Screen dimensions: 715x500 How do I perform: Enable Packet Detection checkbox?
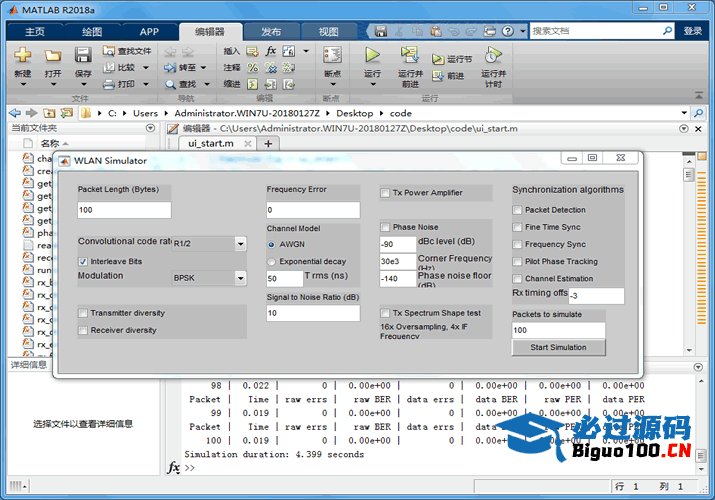pos(517,210)
